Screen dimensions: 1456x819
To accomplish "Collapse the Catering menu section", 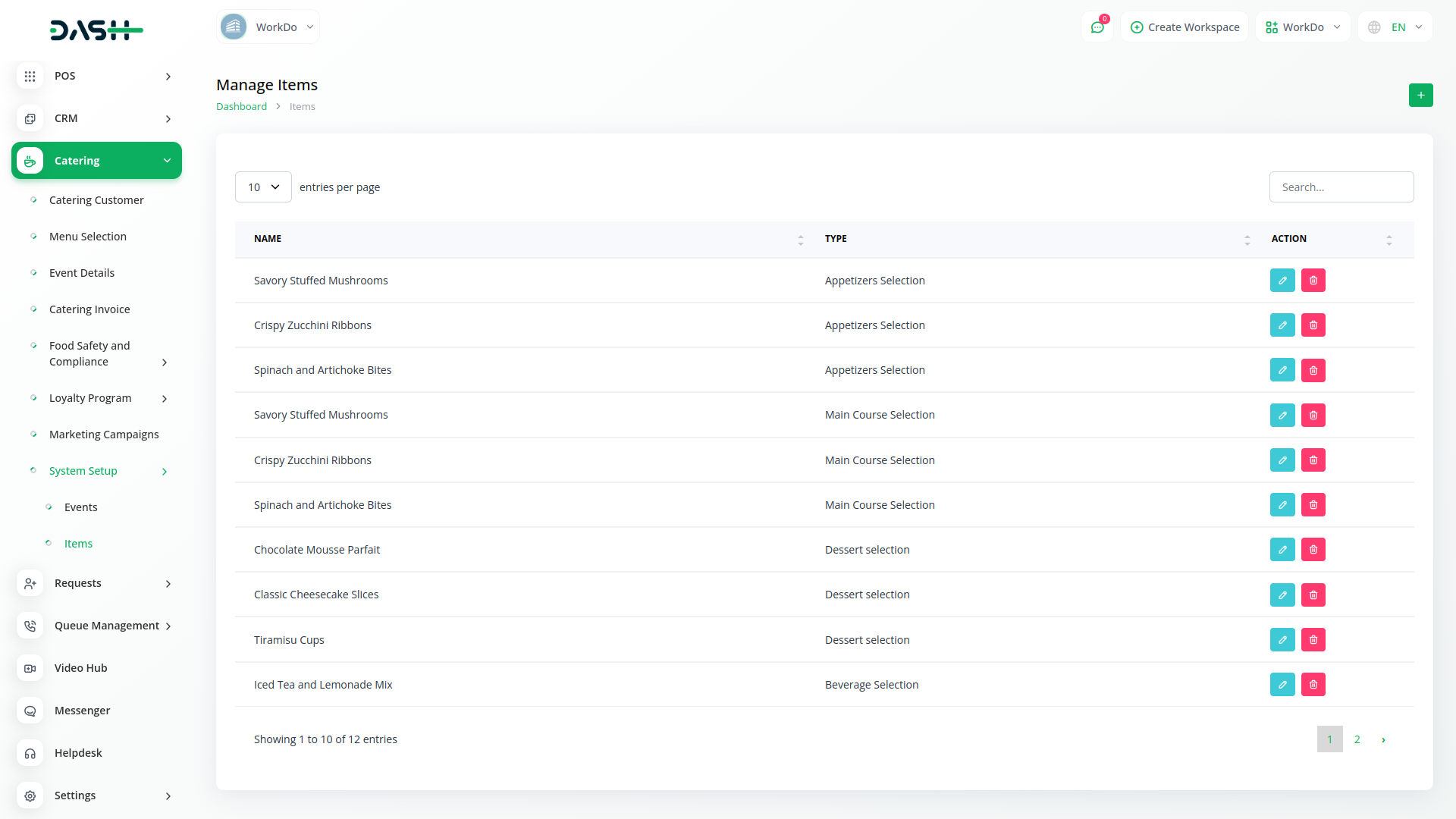I will tap(167, 161).
